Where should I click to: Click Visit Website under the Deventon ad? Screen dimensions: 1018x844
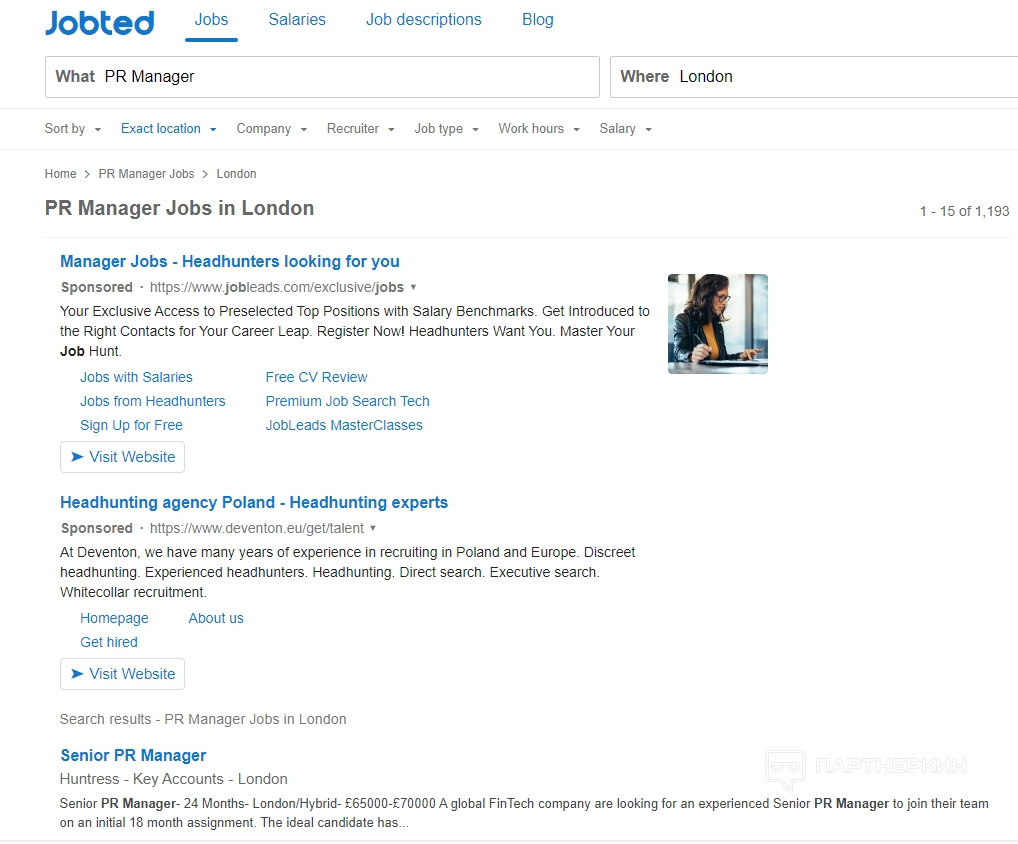(x=122, y=674)
